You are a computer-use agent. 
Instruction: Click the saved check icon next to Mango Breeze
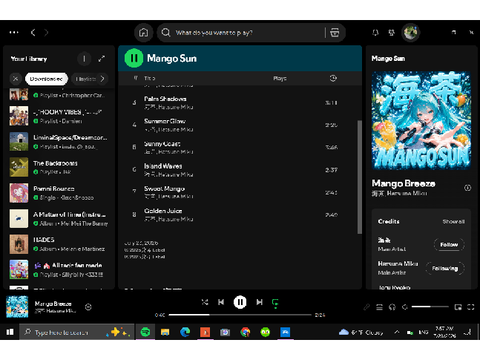point(88,307)
